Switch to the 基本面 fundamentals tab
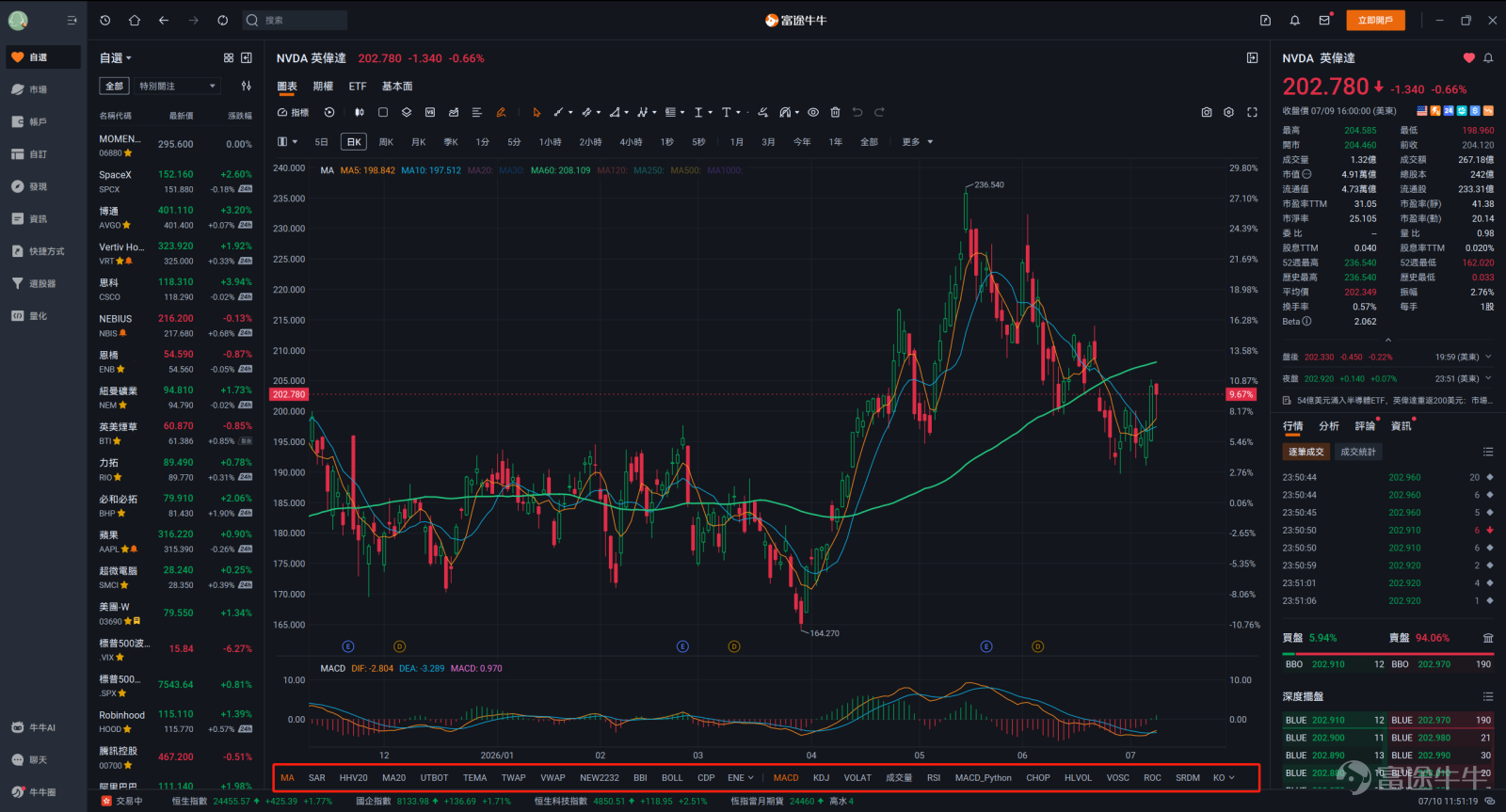Viewport: 1506px width, 812px height. (x=397, y=87)
